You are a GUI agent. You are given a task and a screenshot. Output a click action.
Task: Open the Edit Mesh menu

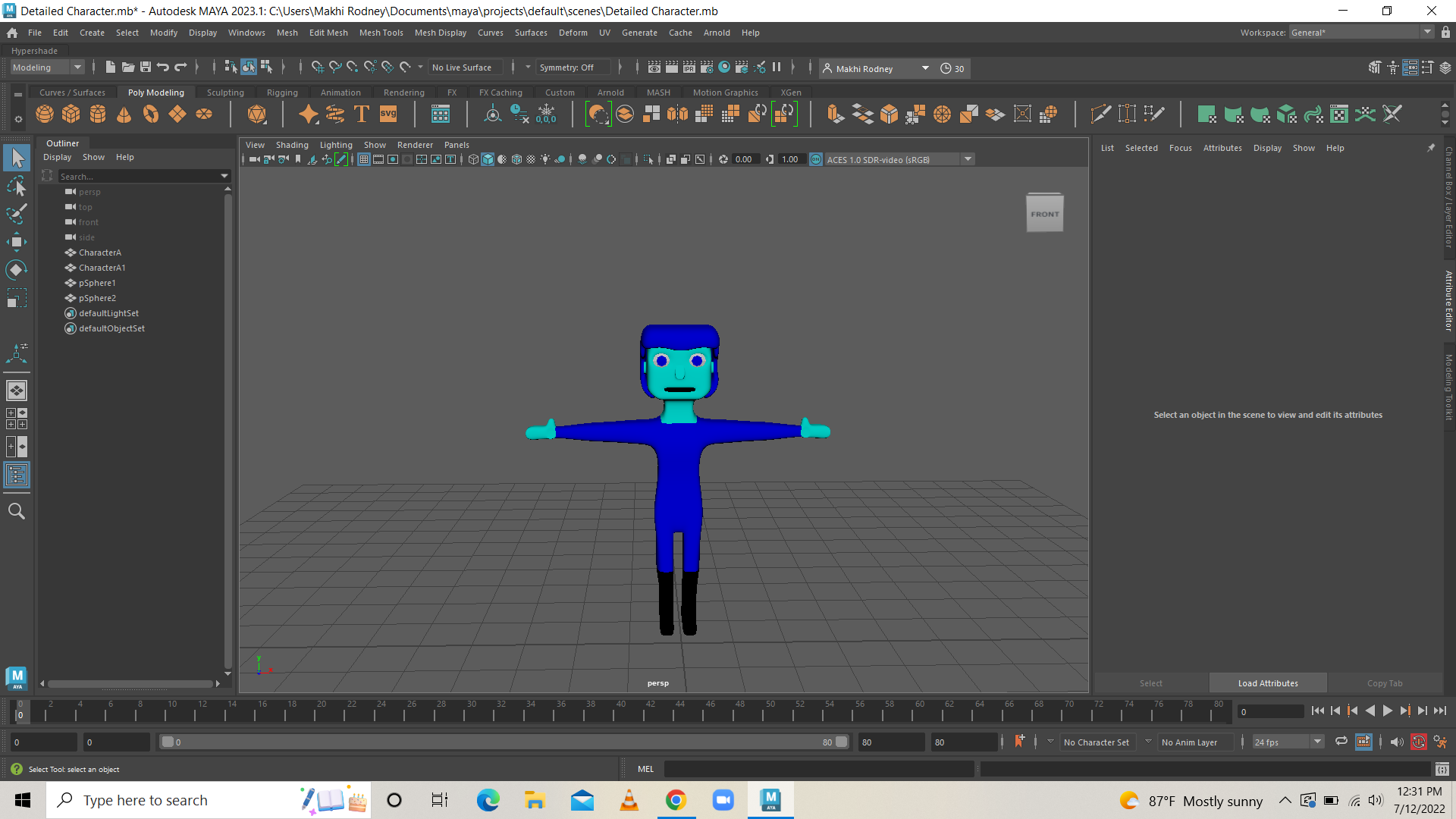coord(328,33)
